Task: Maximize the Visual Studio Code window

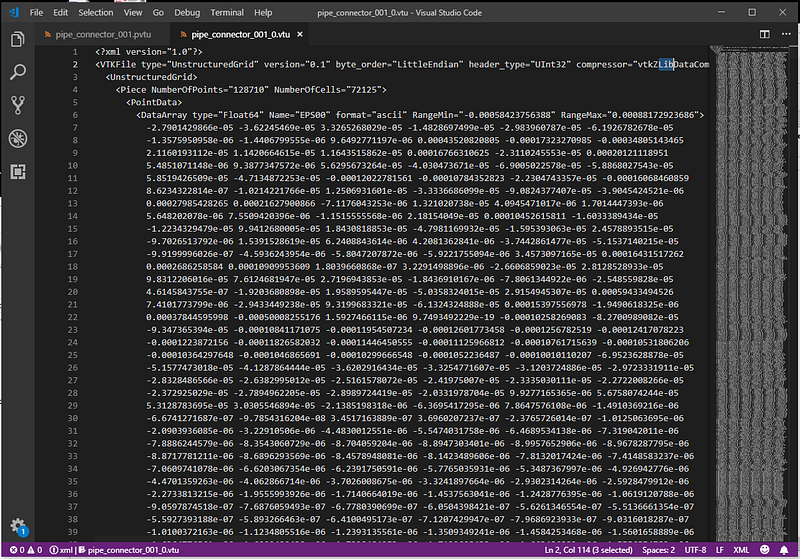Action: 752,12
